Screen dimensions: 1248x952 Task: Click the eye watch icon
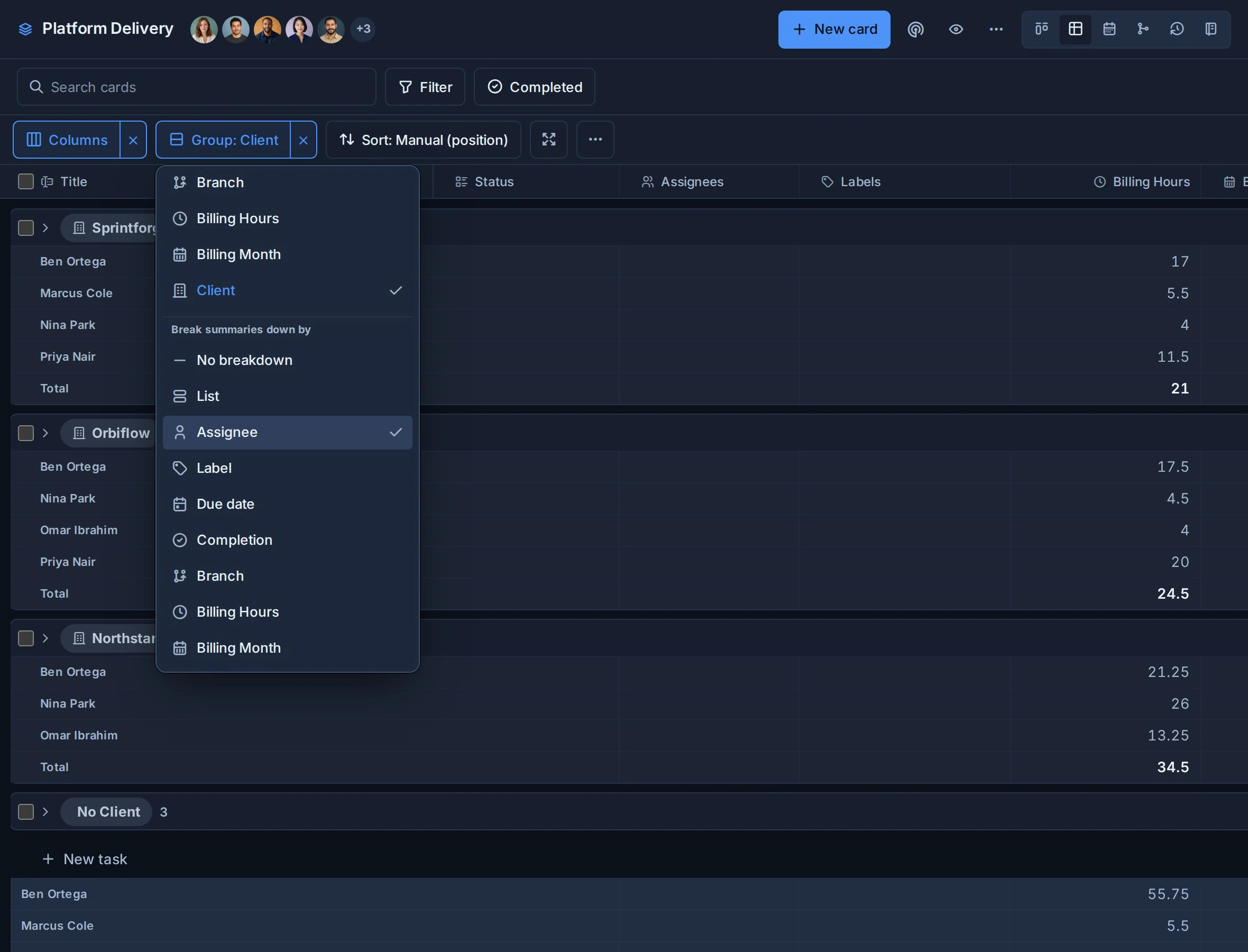tap(956, 29)
